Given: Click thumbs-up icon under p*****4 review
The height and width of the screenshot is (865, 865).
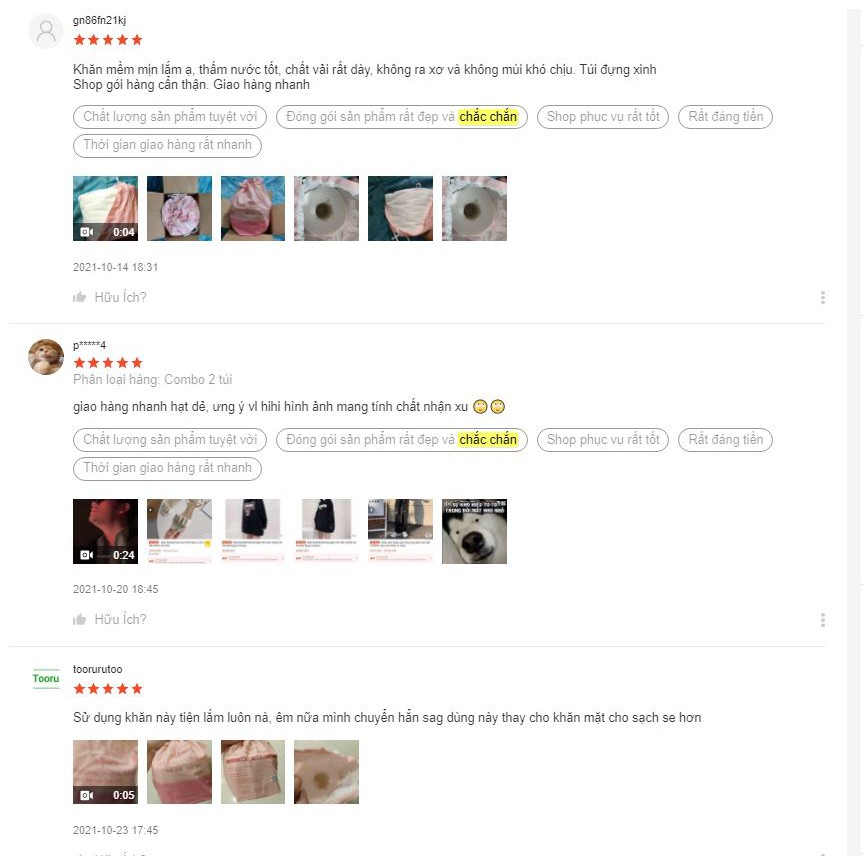Looking at the screenshot, I should coord(79,620).
